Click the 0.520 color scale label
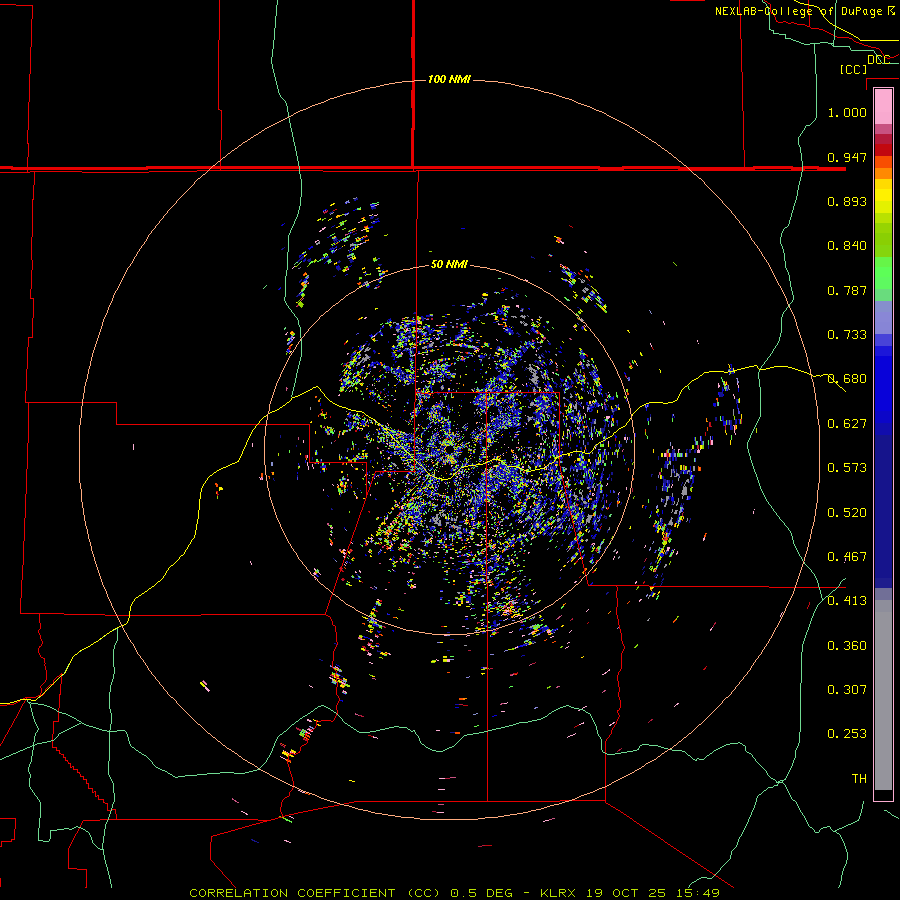This screenshot has width=900, height=900. pyautogui.click(x=847, y=513)
